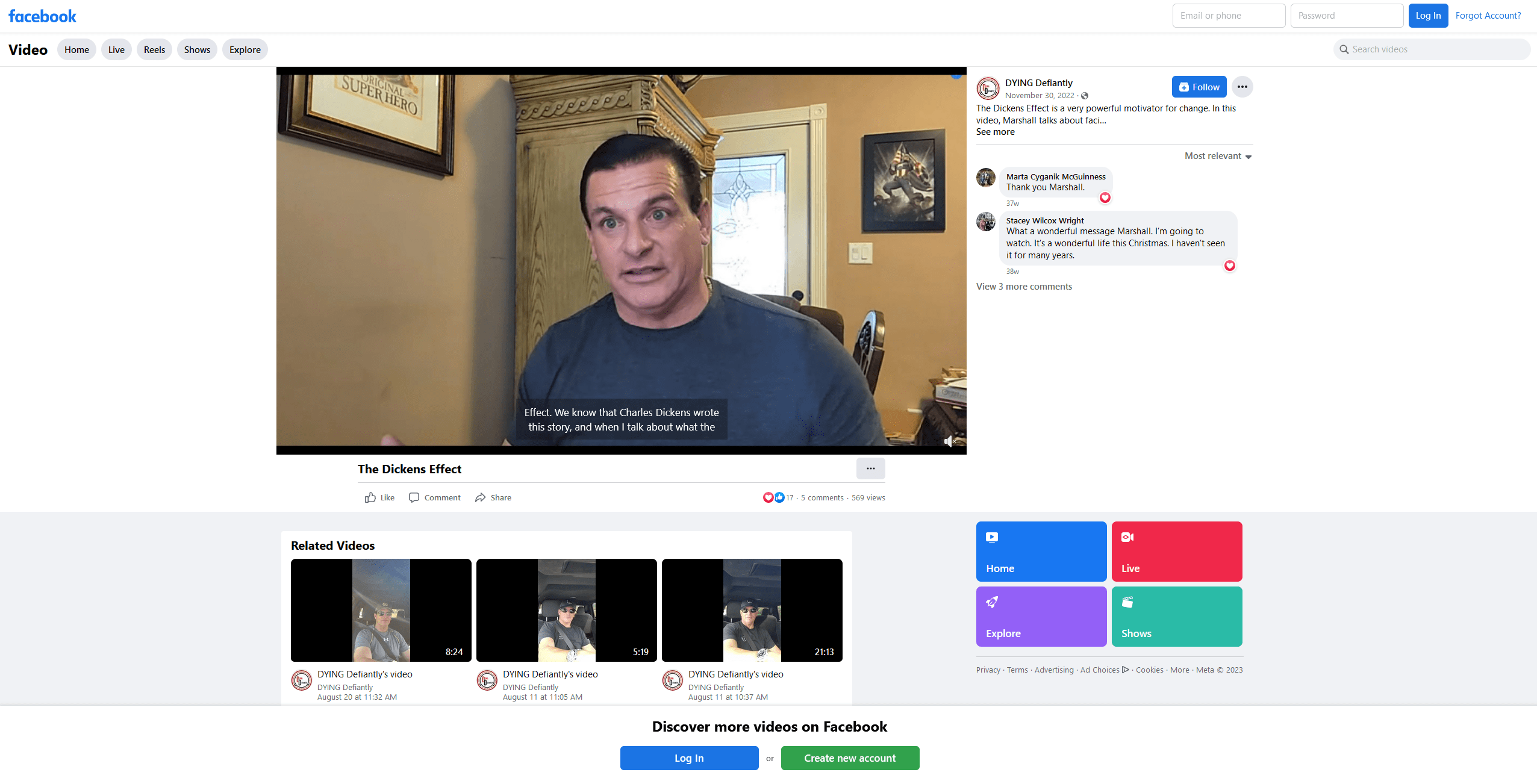Click the heart reaction on Marta's comment

[1105, 198]
